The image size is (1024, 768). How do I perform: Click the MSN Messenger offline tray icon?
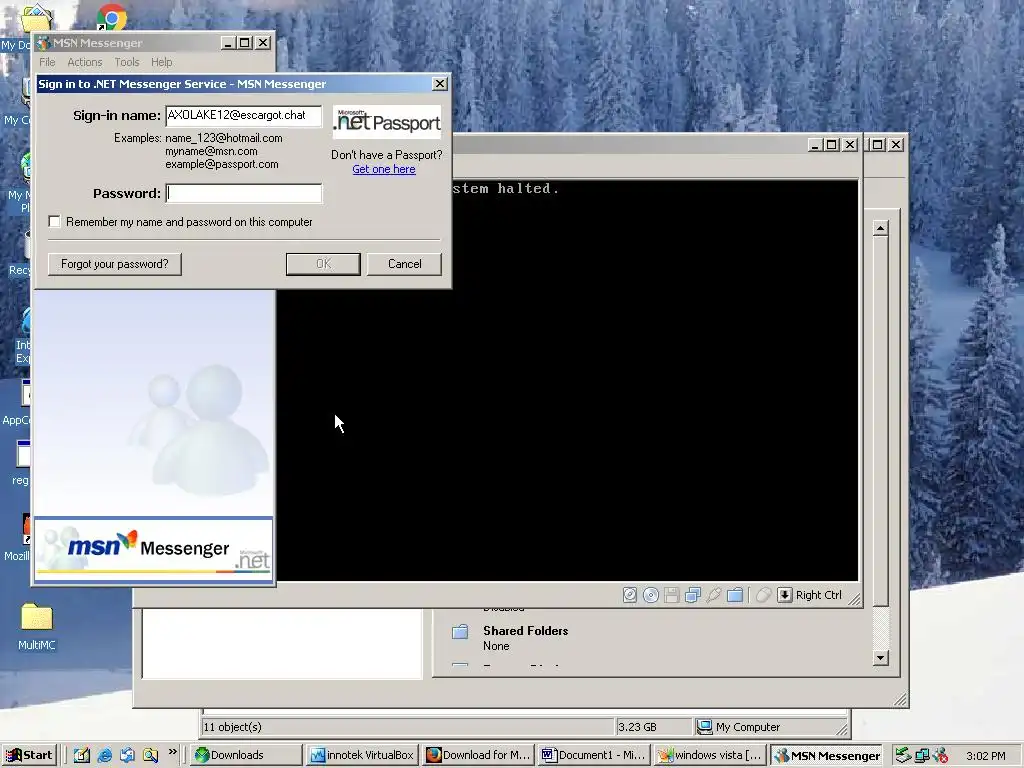coord(940,755)
